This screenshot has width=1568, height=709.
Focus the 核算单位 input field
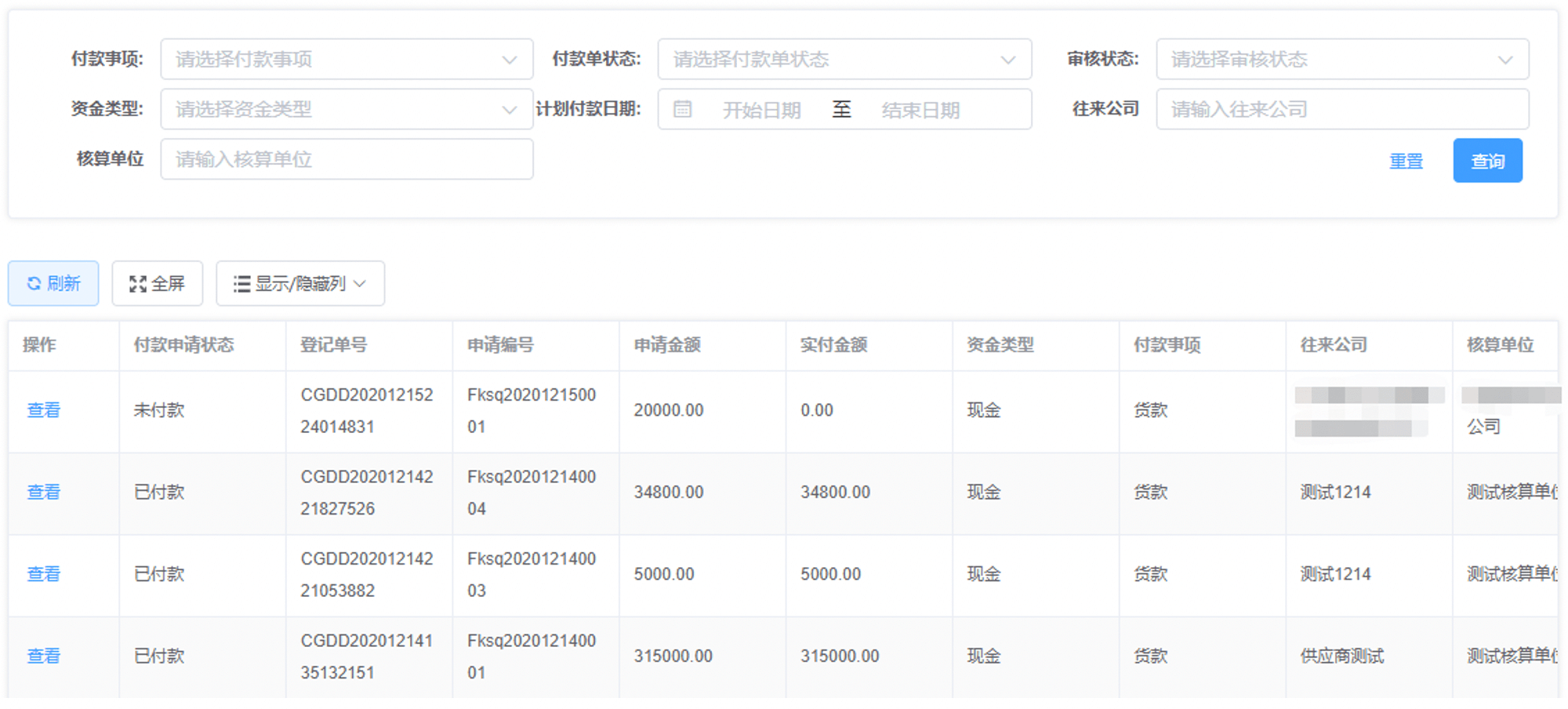(347, 159)
